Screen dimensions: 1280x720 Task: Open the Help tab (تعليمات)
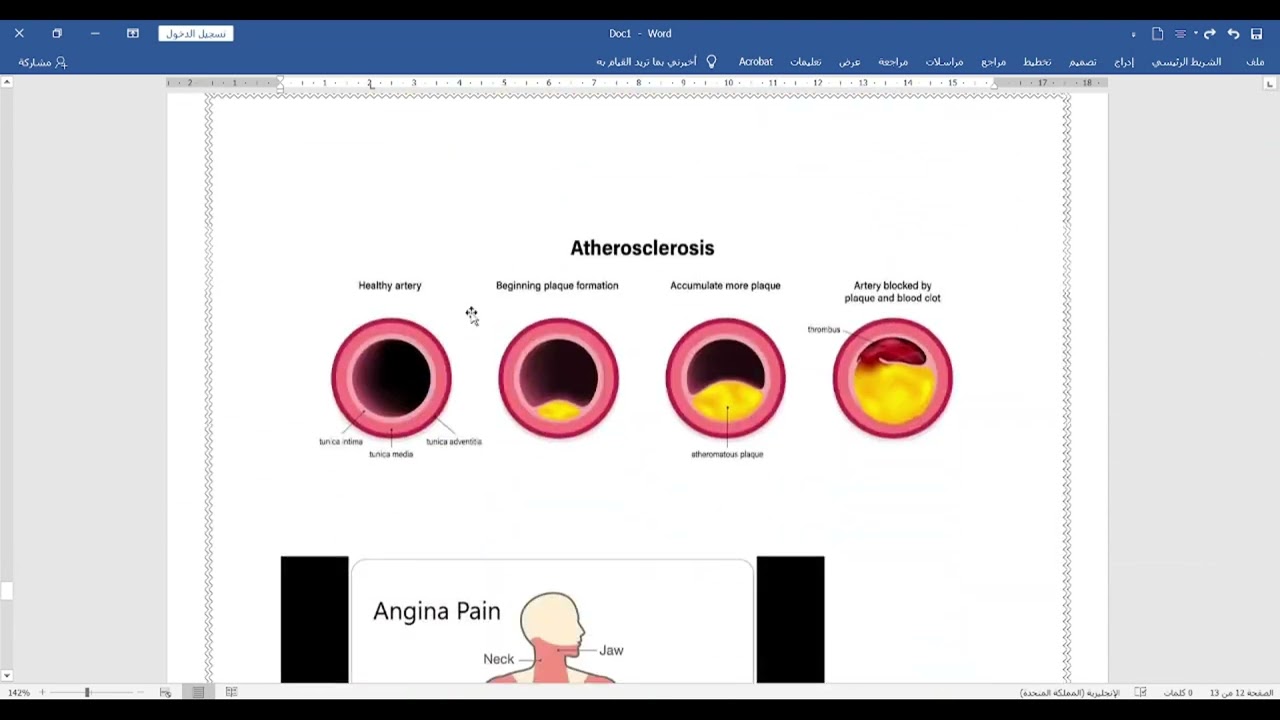(805, 62)
